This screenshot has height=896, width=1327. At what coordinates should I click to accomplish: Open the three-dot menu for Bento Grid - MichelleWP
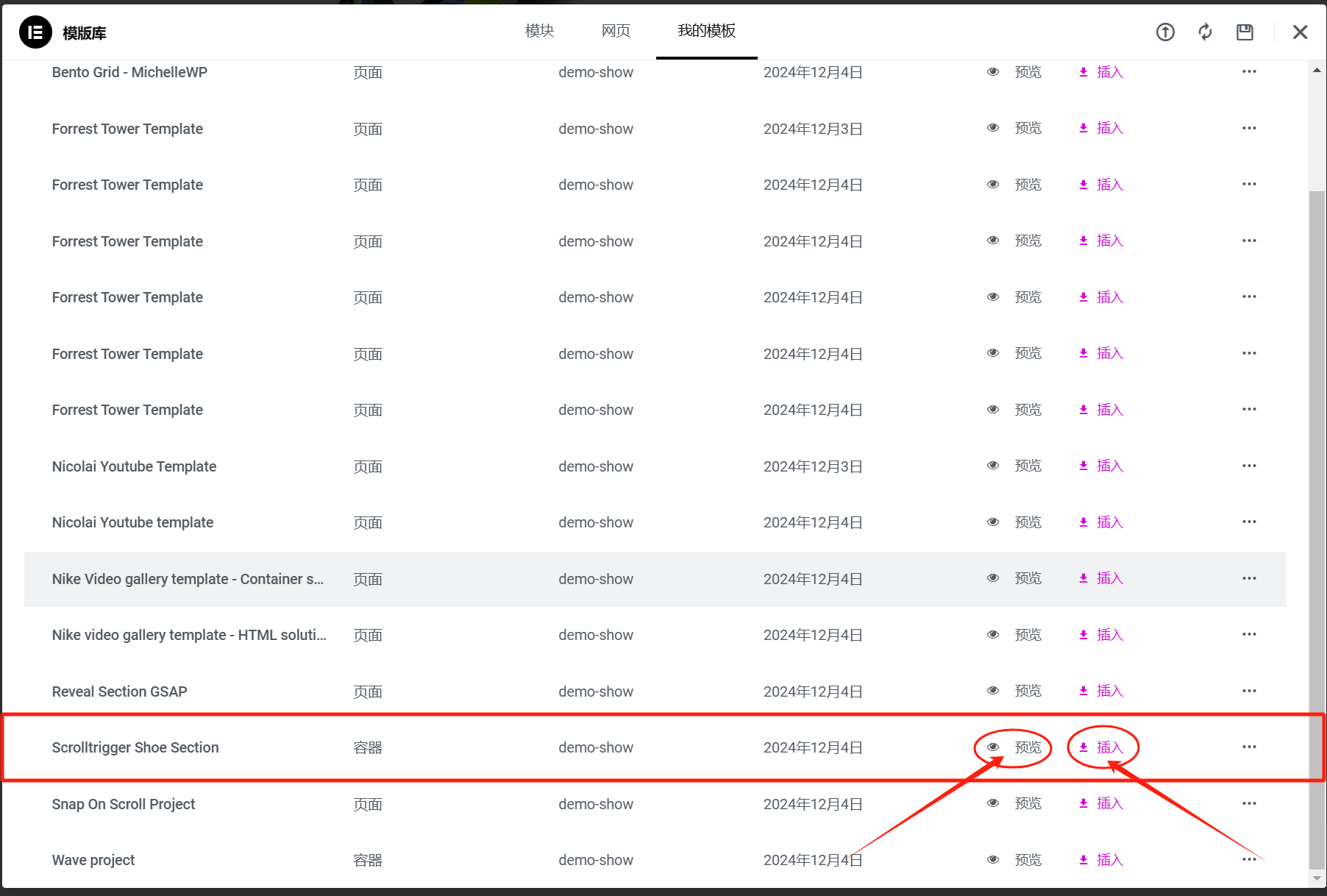click(x=1249, y=72)
